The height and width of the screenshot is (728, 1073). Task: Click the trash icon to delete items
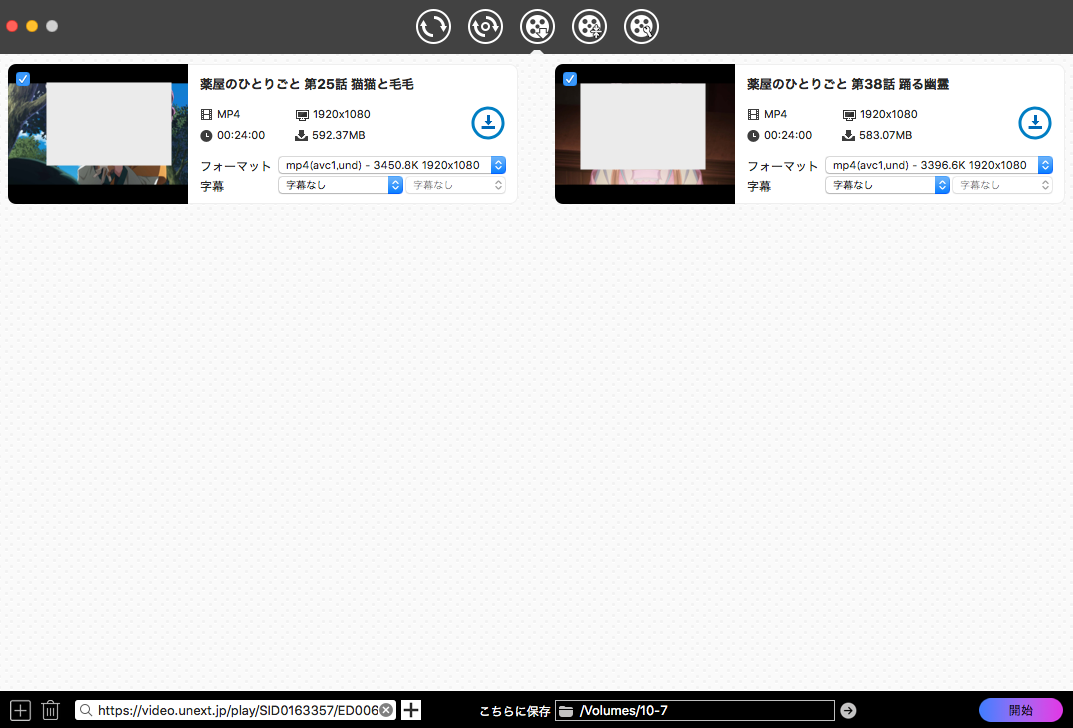click(50, 710)
